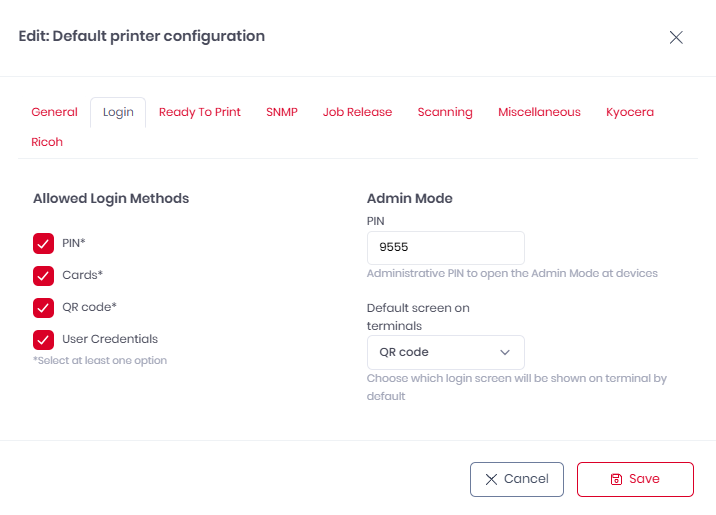Image resolution: width=716 pixels, height=515 pixels.
Task: Click the Admin Mode PIN input field
Action: point(445,248)
